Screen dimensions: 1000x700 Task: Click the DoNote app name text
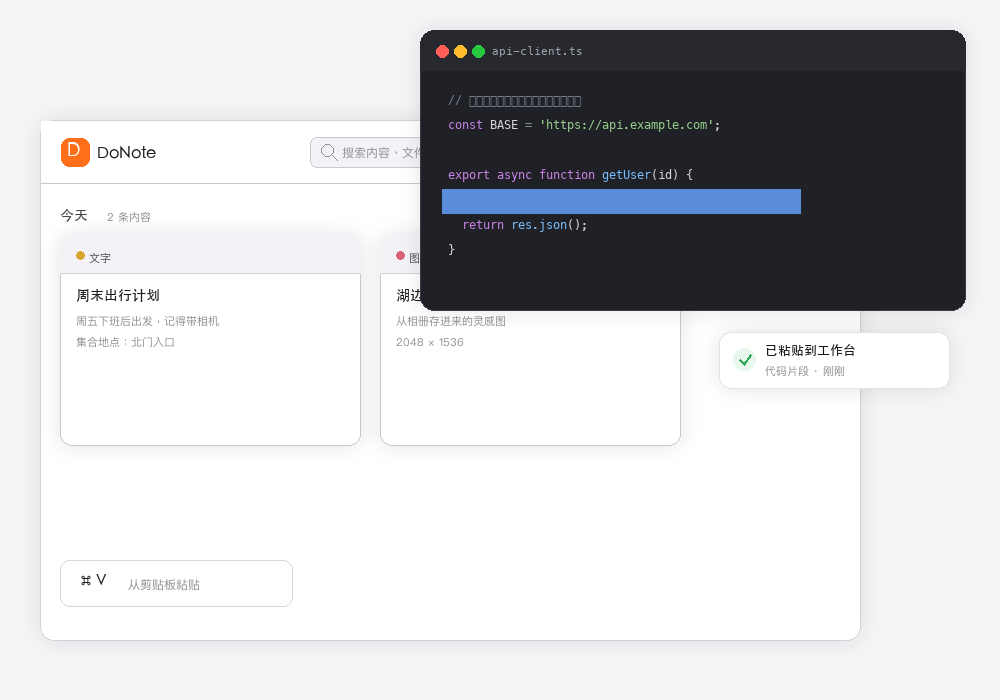click(x=126, y=152)
